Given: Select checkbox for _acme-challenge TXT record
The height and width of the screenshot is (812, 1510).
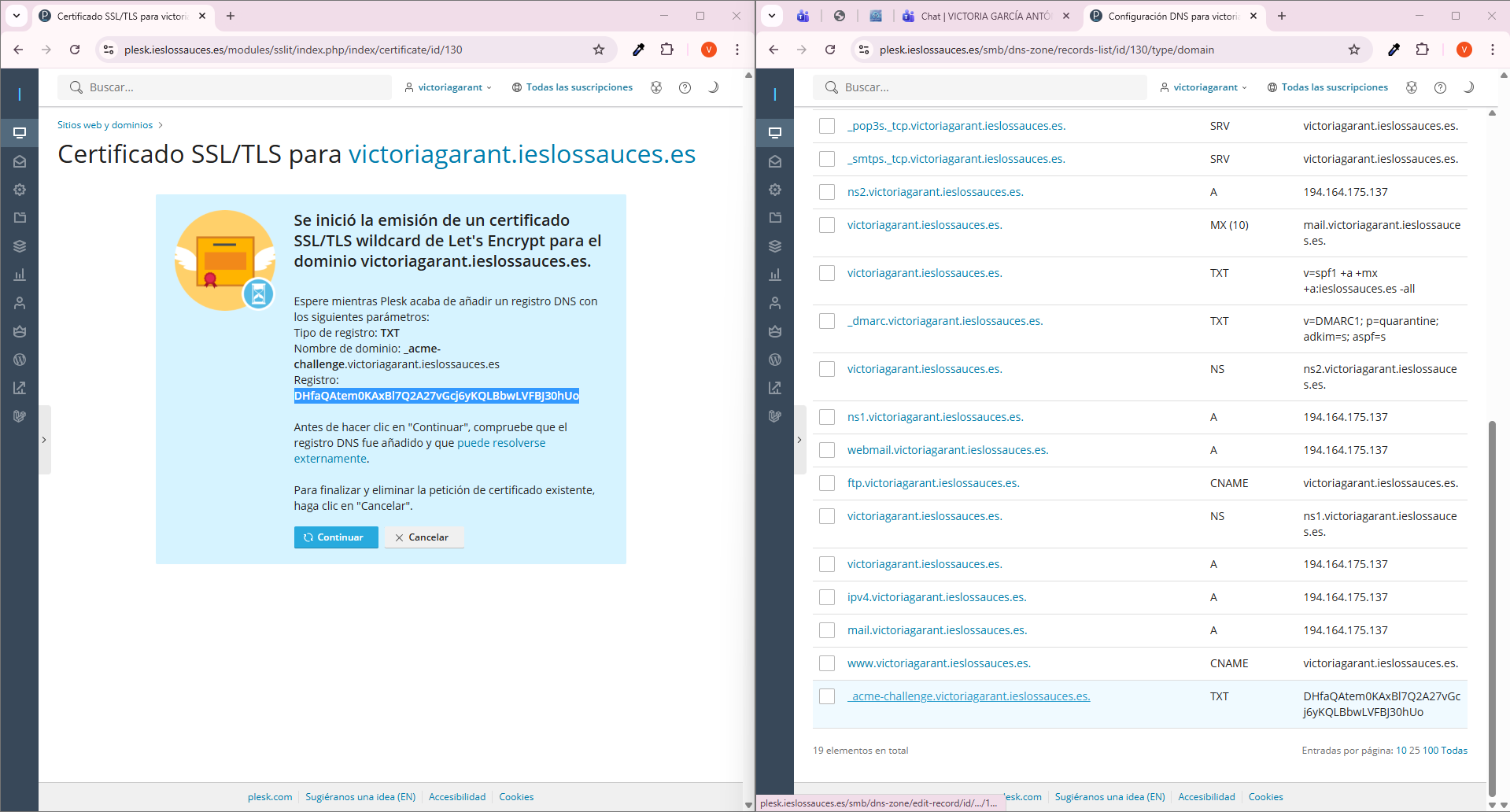Looking at the screenshot, I should tap(827, 696).
